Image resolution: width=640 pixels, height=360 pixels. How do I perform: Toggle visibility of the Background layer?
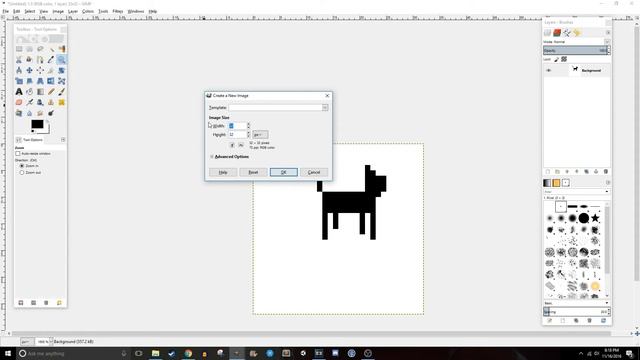point(549,70)
